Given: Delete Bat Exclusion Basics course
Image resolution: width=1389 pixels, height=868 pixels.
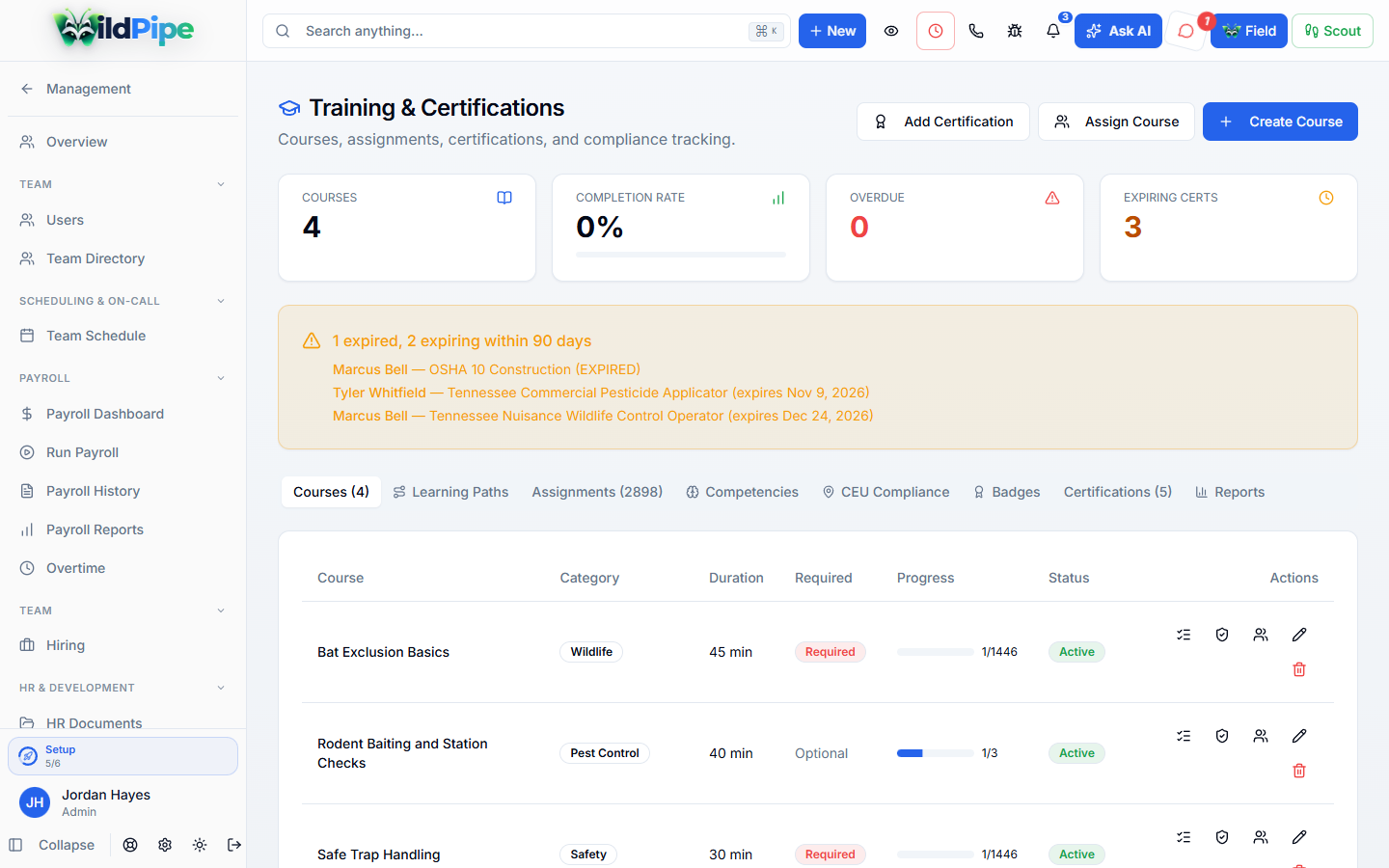Looking at the screenshot, I should click(x=1299, y=669).
